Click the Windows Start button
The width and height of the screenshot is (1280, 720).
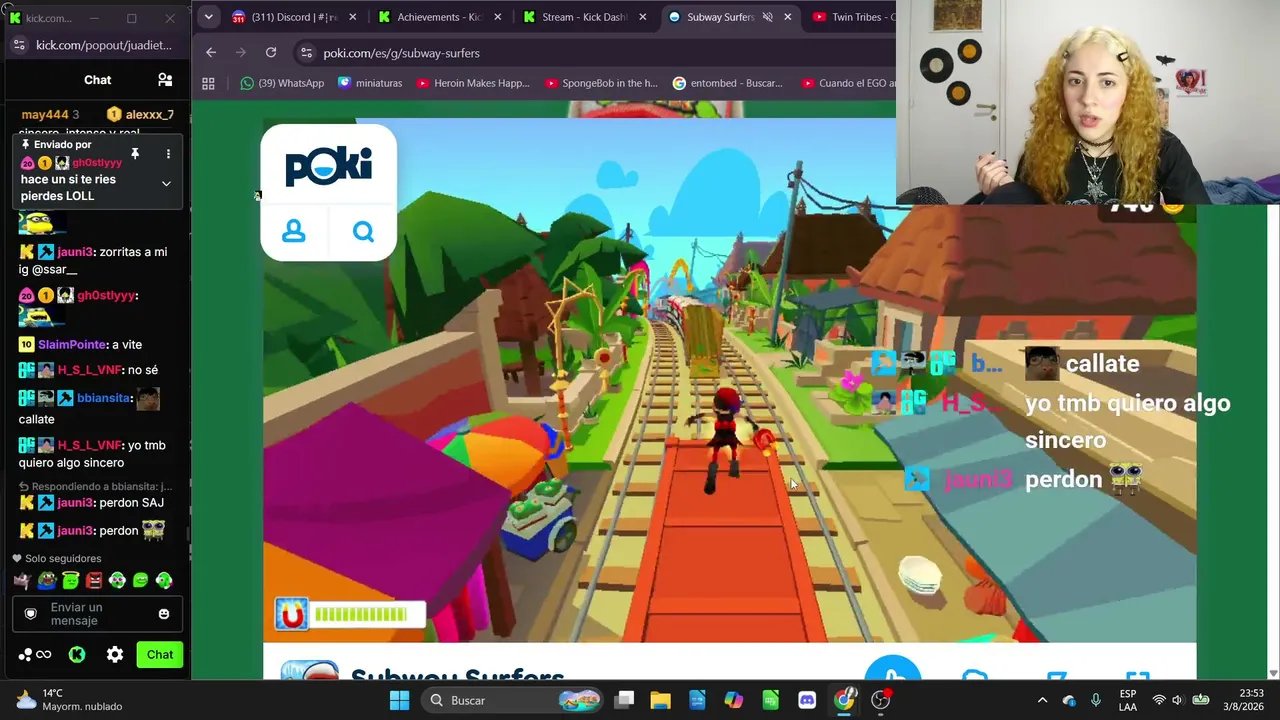[x=399, y=700]
